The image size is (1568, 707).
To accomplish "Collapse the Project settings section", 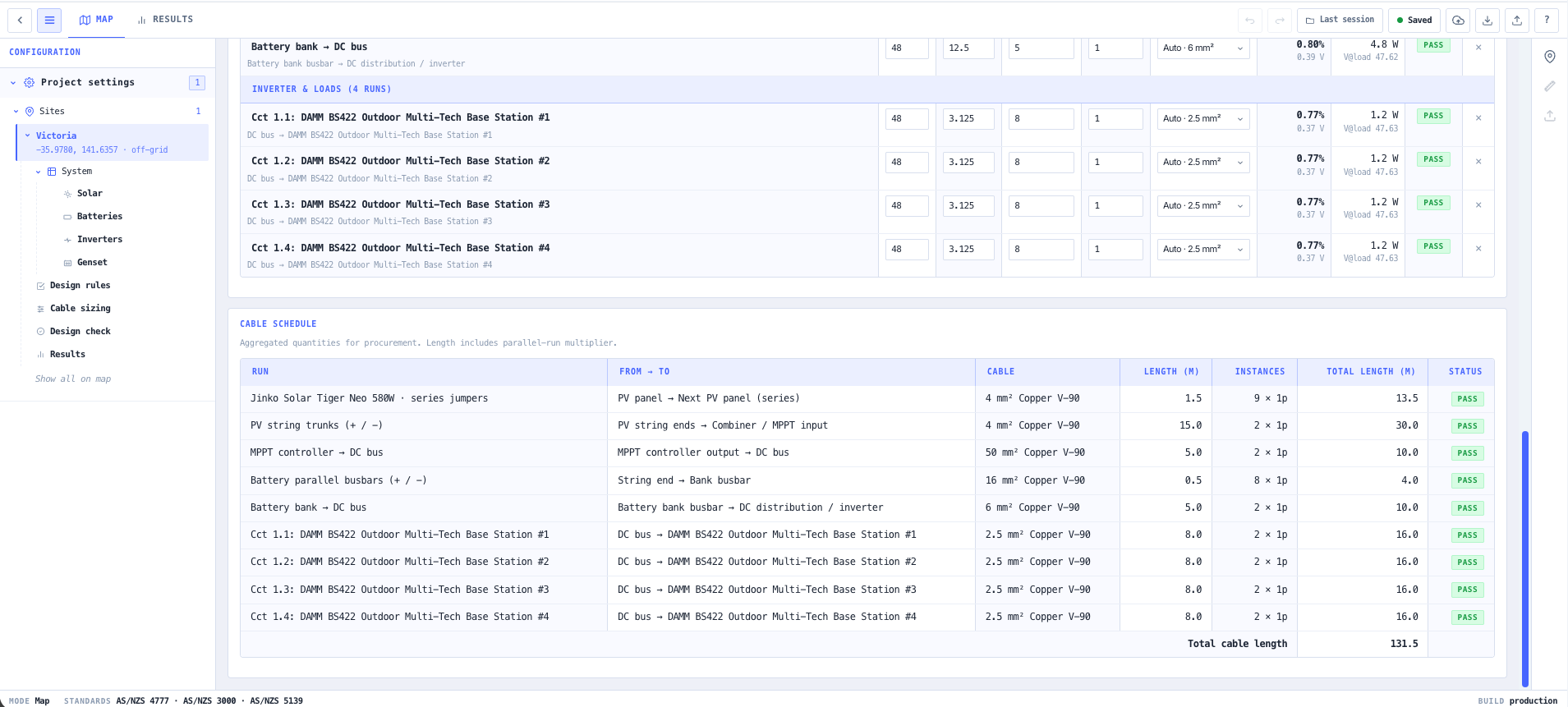I will coord(13,82).
